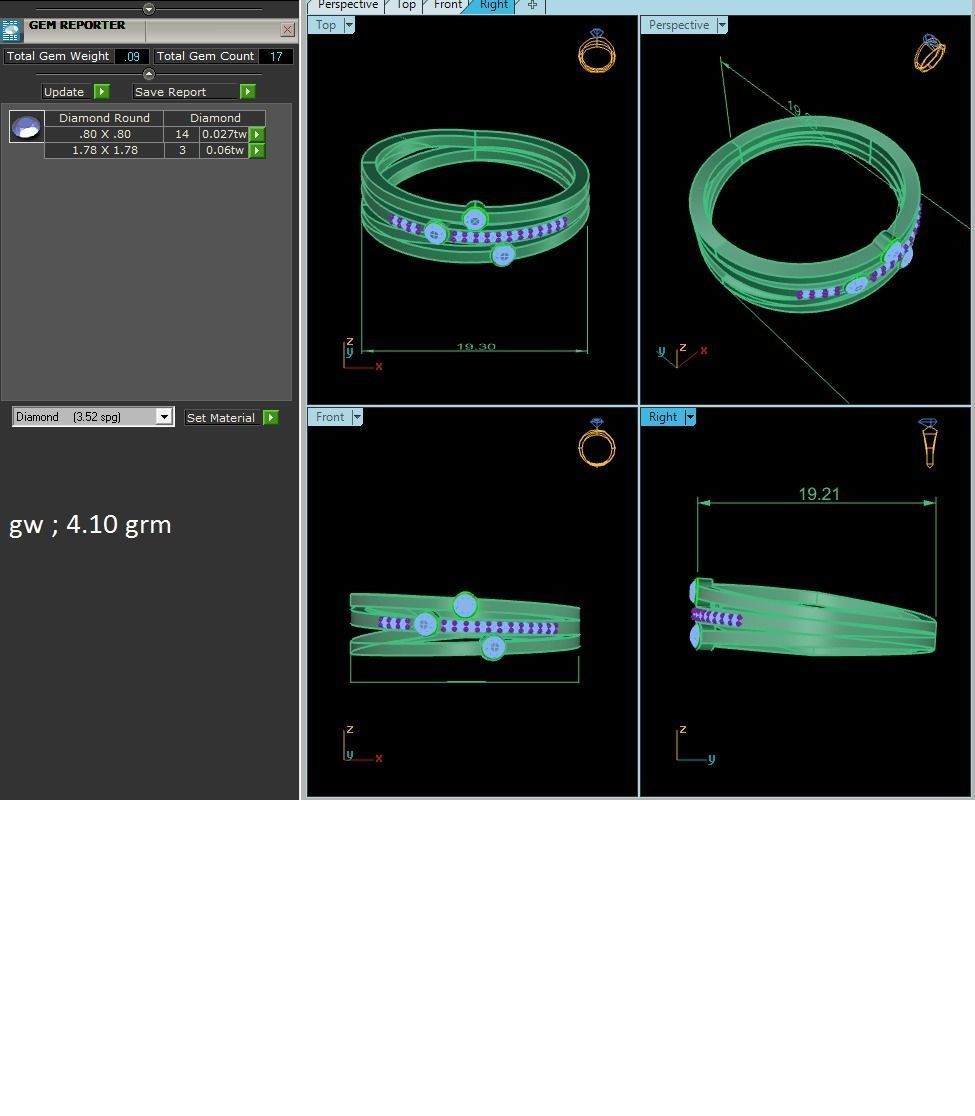Click the 0.06tw weight cell
This screenshot has width=975, height=1116.
pos(224,150)
